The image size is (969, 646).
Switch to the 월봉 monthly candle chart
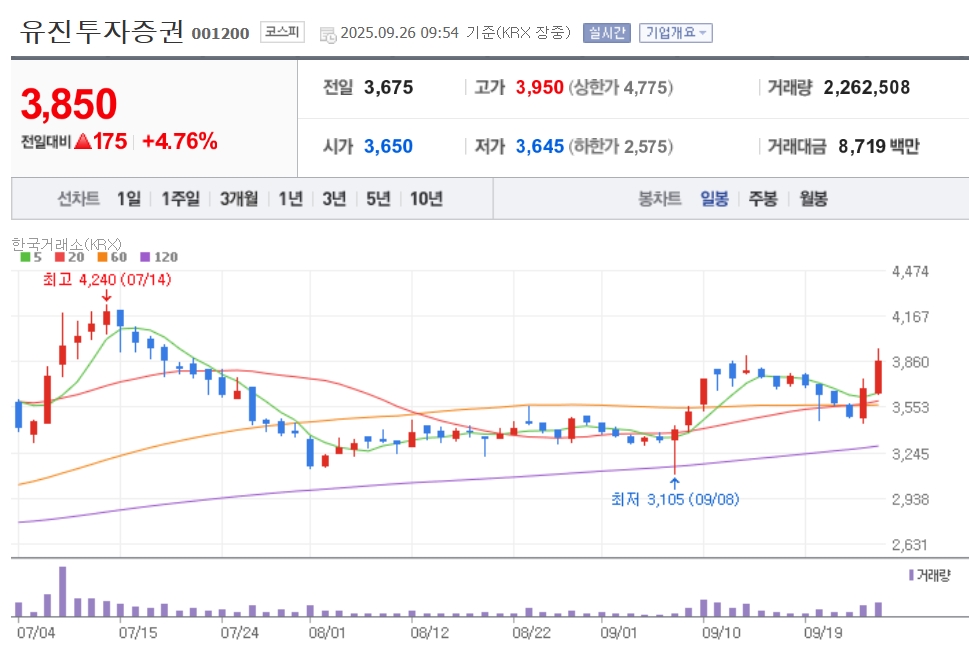click(x=813, y=198)
